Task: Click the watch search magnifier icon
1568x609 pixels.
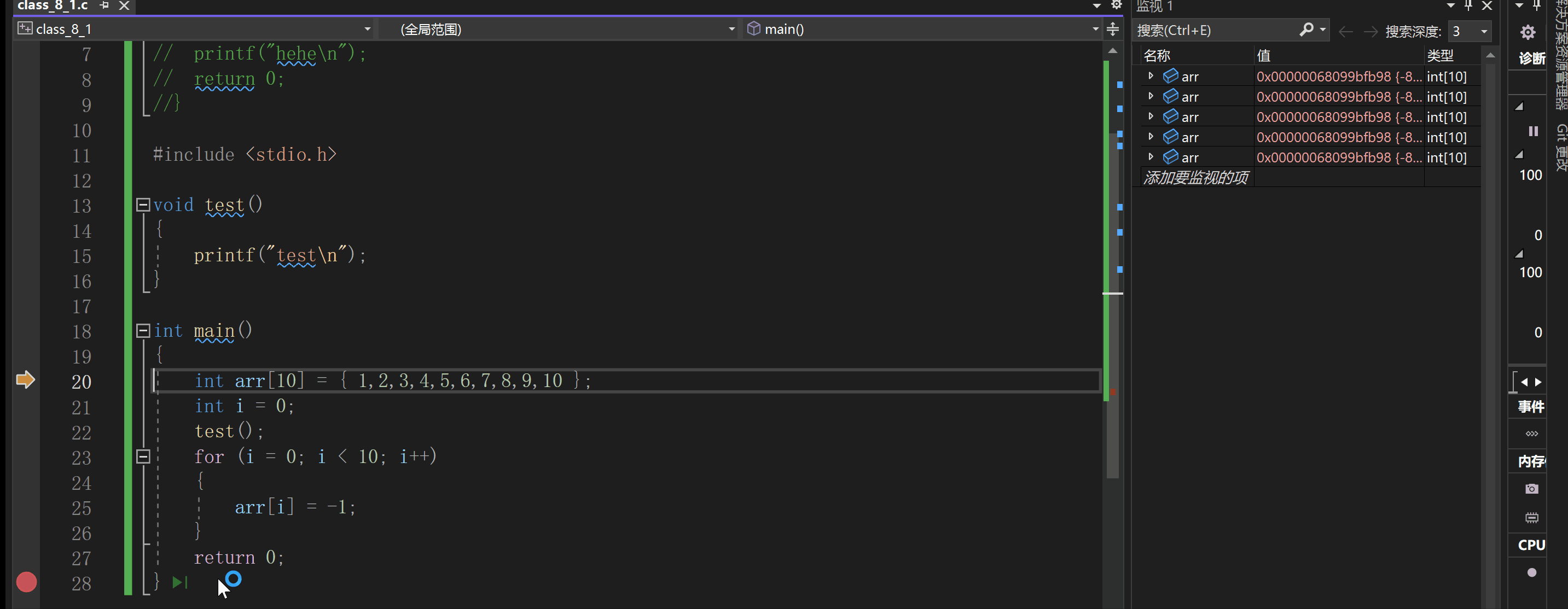Action: [x=1305, y=30]
